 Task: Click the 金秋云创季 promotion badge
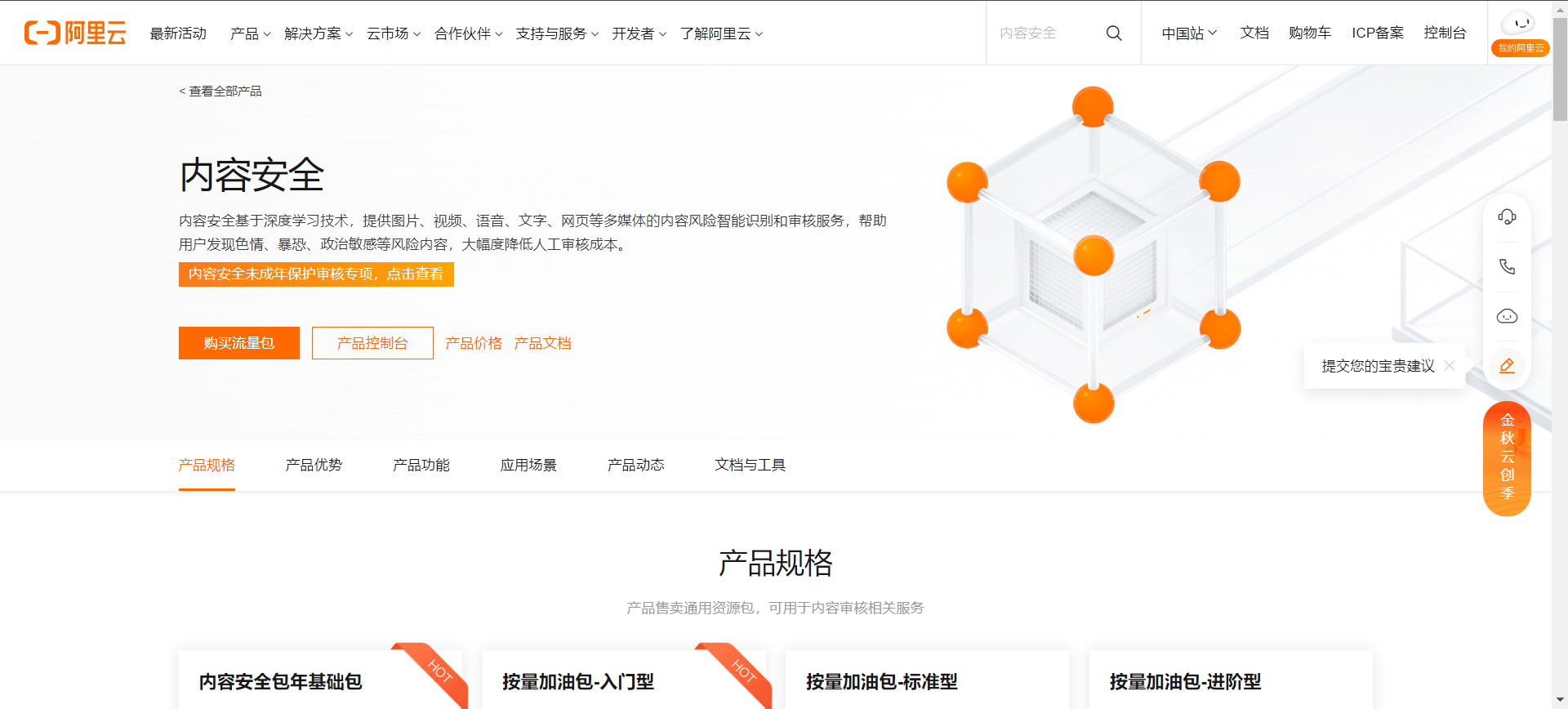click(x=1507, y=458)
